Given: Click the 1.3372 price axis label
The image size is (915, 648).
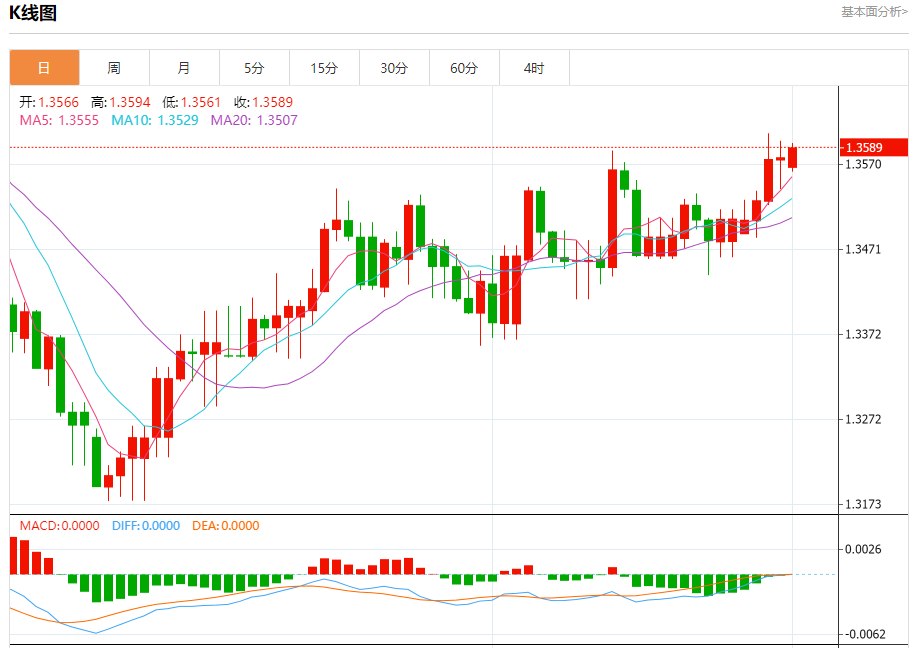Looking at the screenshot, I should [863, 335].
